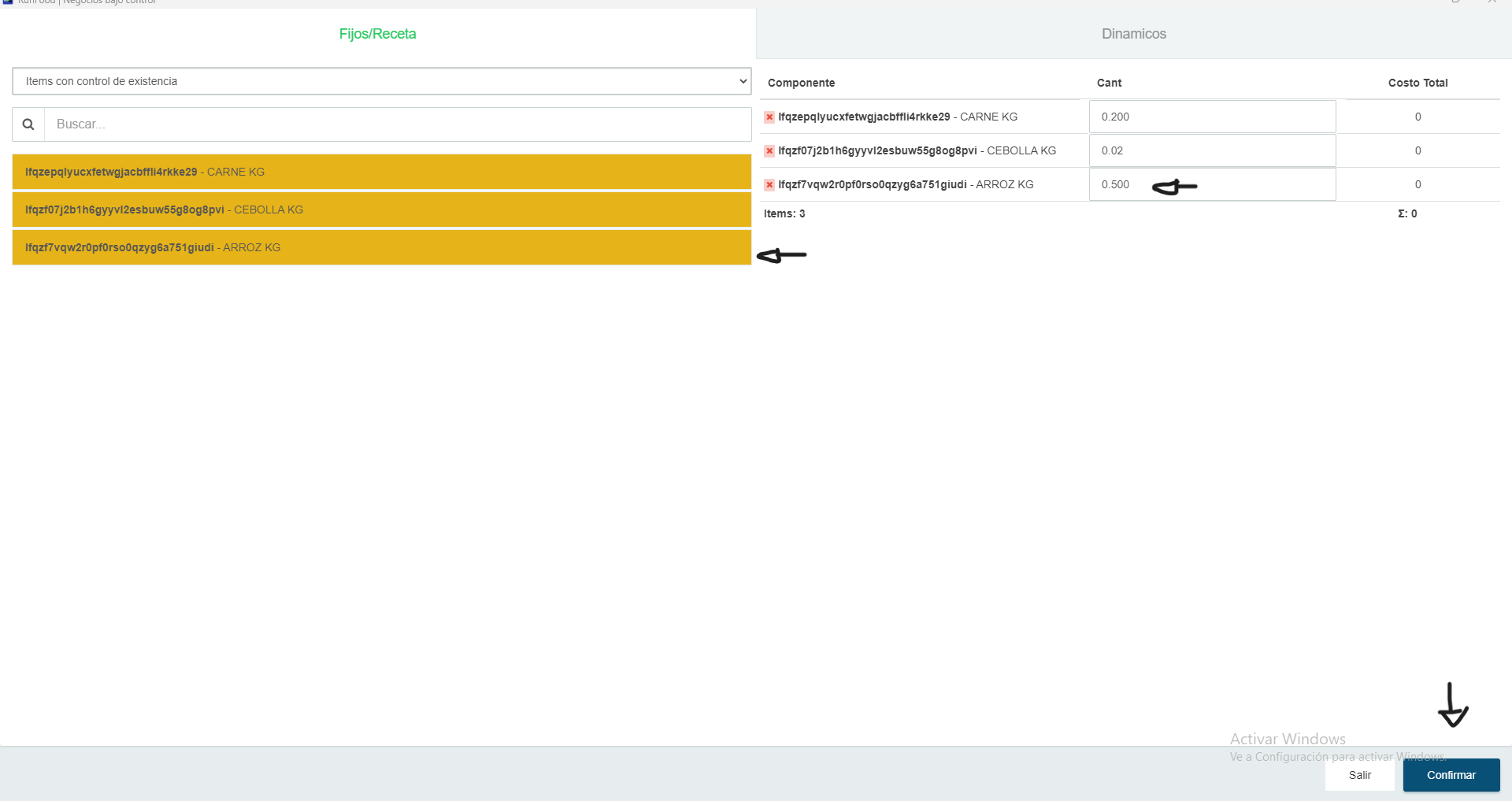Click the search magnifier icon
The width and height of the screenshot is (1512, 801).
[28, 124]
